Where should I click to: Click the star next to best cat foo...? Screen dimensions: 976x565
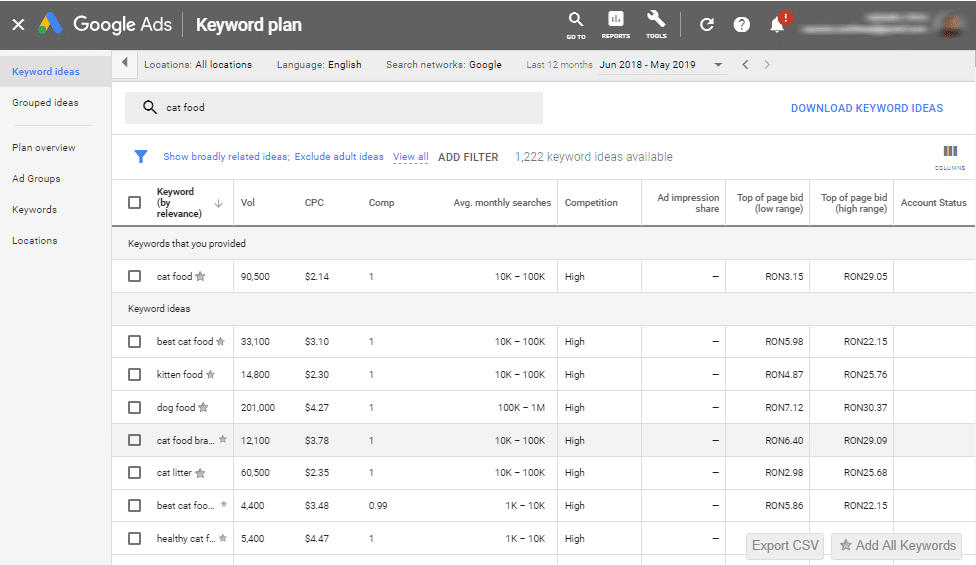223,505
